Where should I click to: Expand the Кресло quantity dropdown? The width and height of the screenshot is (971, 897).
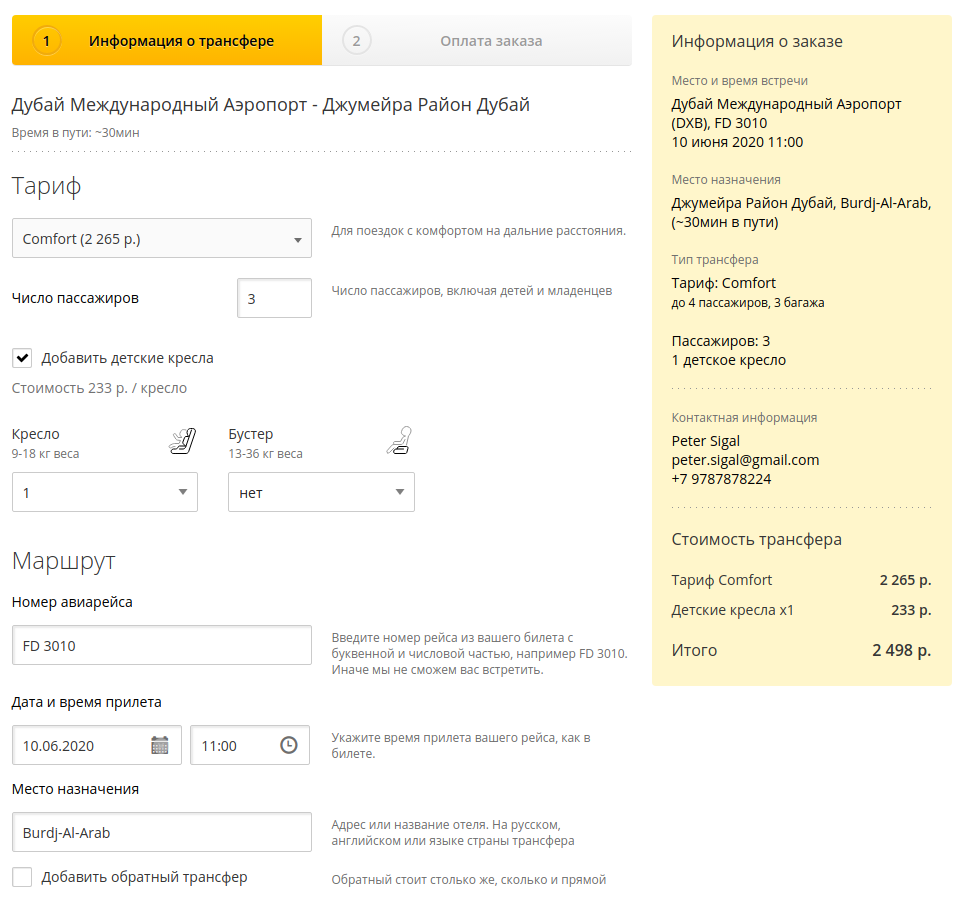click(x=104, y=492)
